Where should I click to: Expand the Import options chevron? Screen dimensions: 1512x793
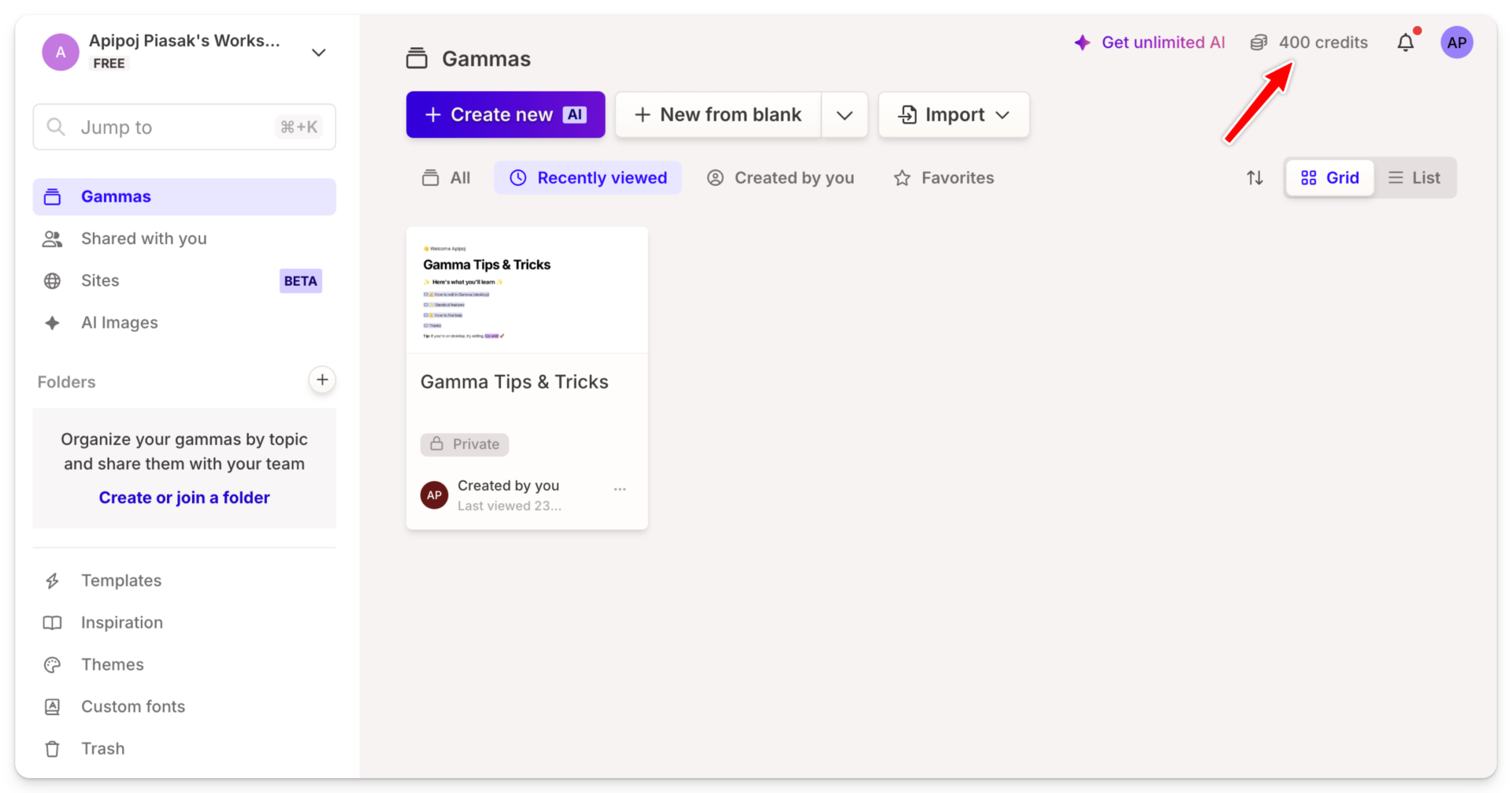[x=1004, y=114]
